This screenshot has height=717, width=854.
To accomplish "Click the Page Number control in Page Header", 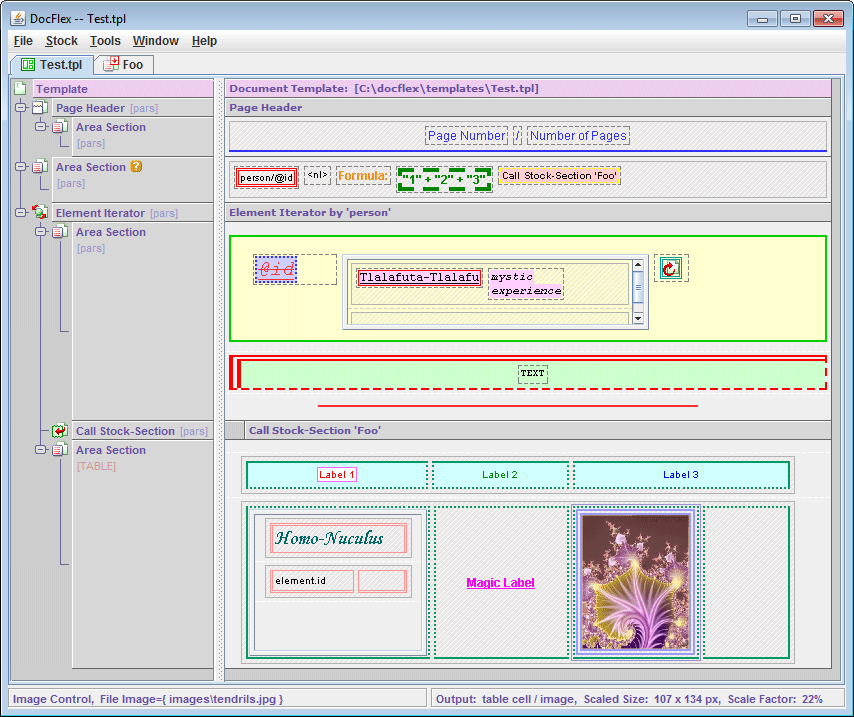I will tap(466, 135).
